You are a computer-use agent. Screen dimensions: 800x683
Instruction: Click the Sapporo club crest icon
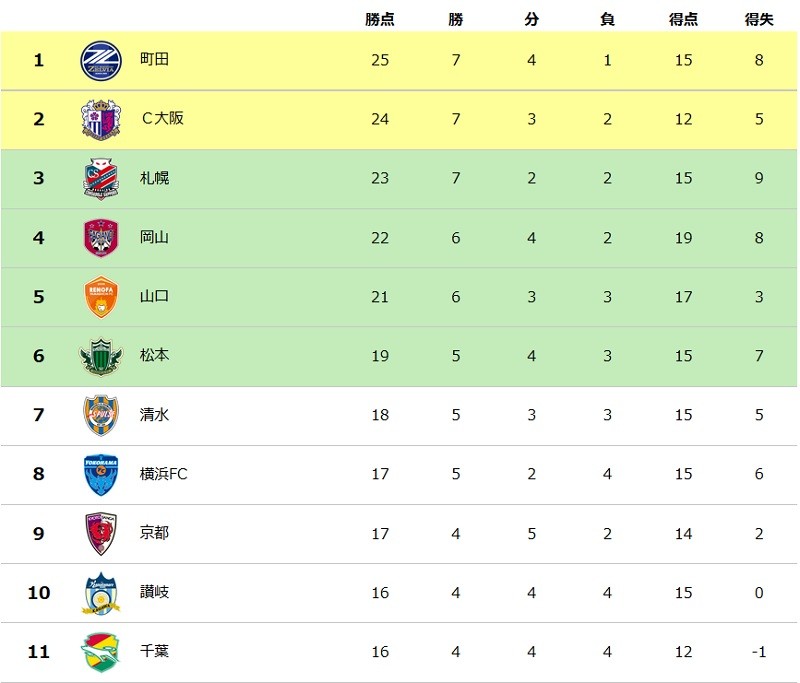(100, 178)
